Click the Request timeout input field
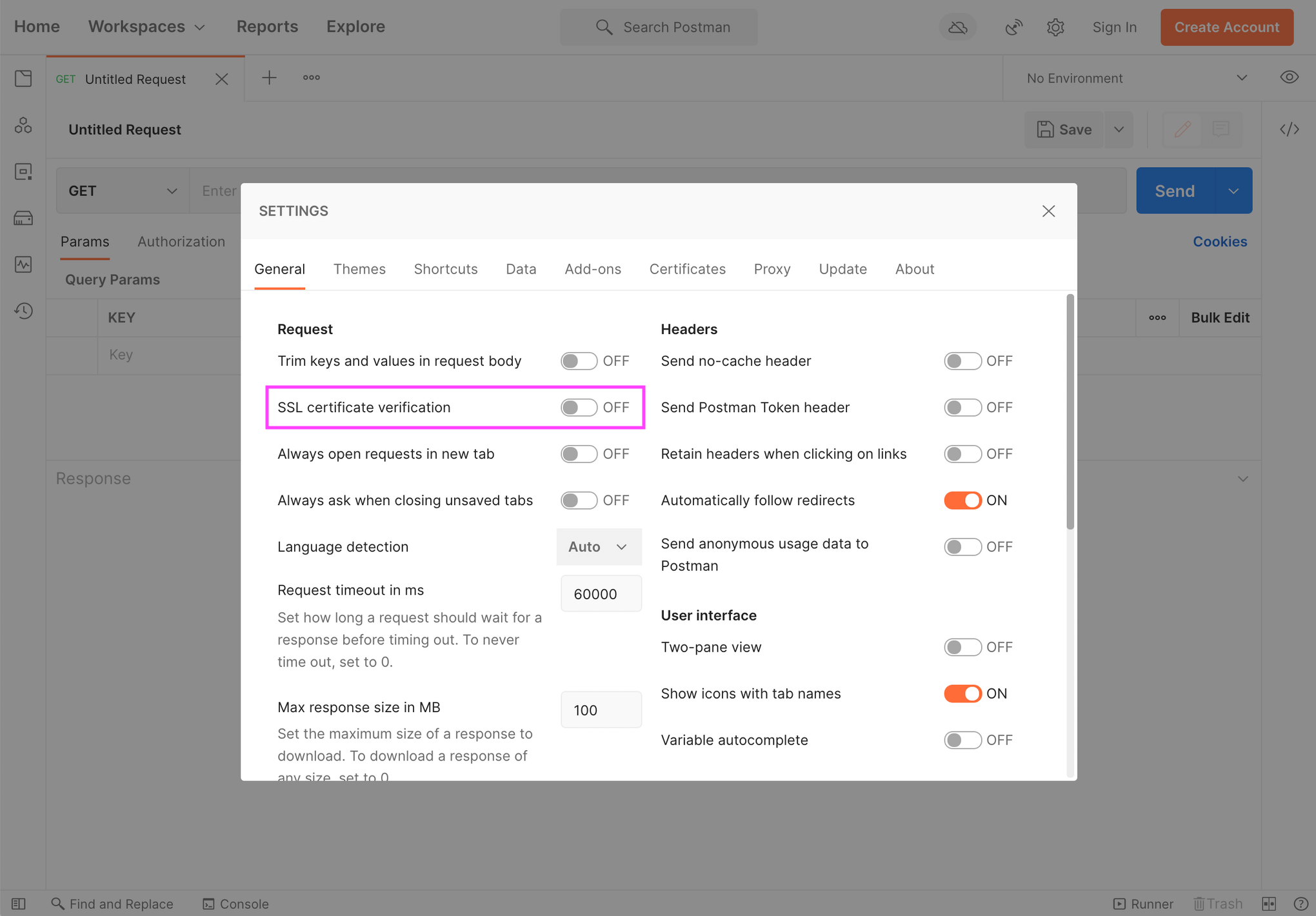 tap(599, 594)
